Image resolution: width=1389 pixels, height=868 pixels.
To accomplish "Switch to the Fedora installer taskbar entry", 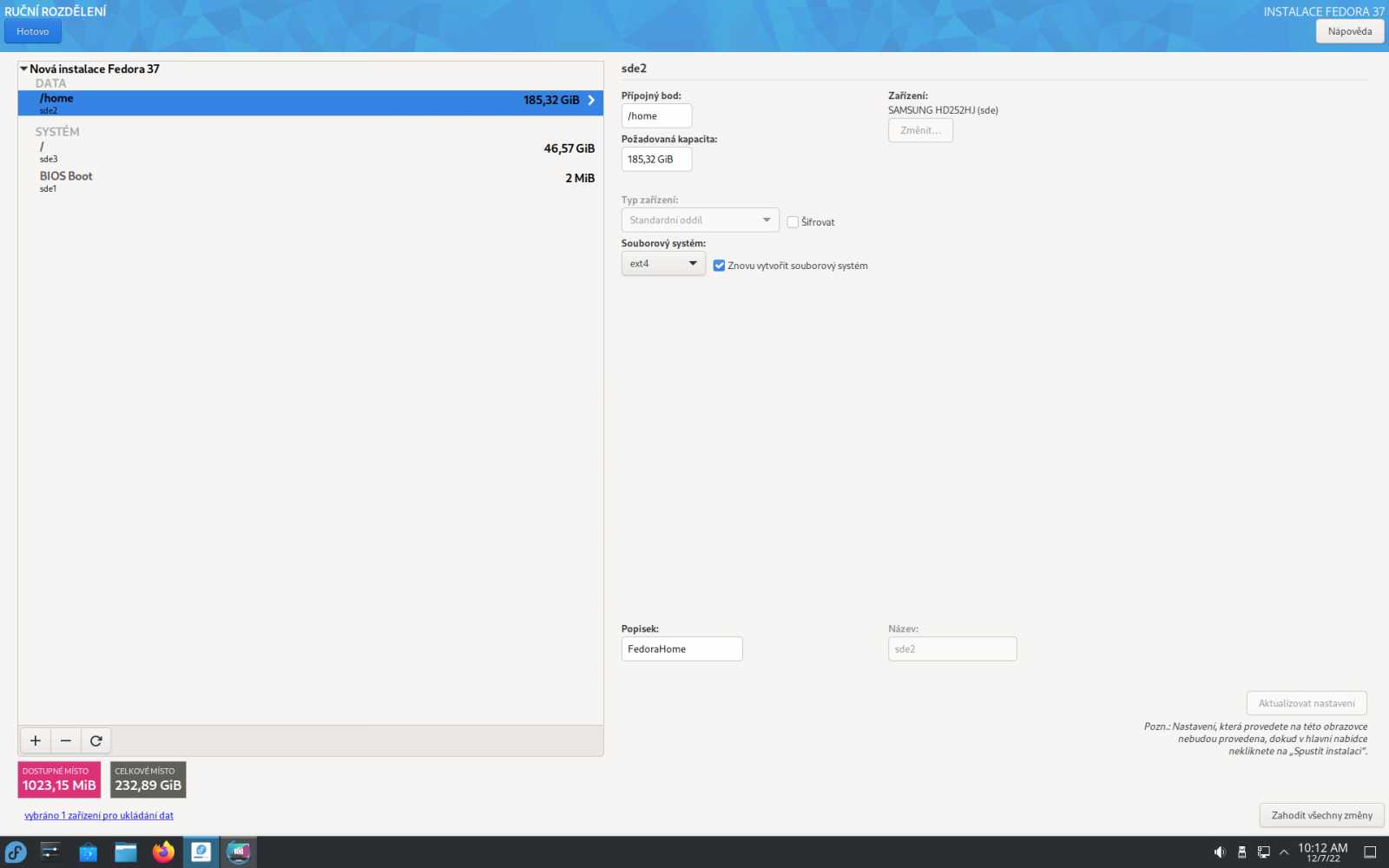I will pos(201,852).
